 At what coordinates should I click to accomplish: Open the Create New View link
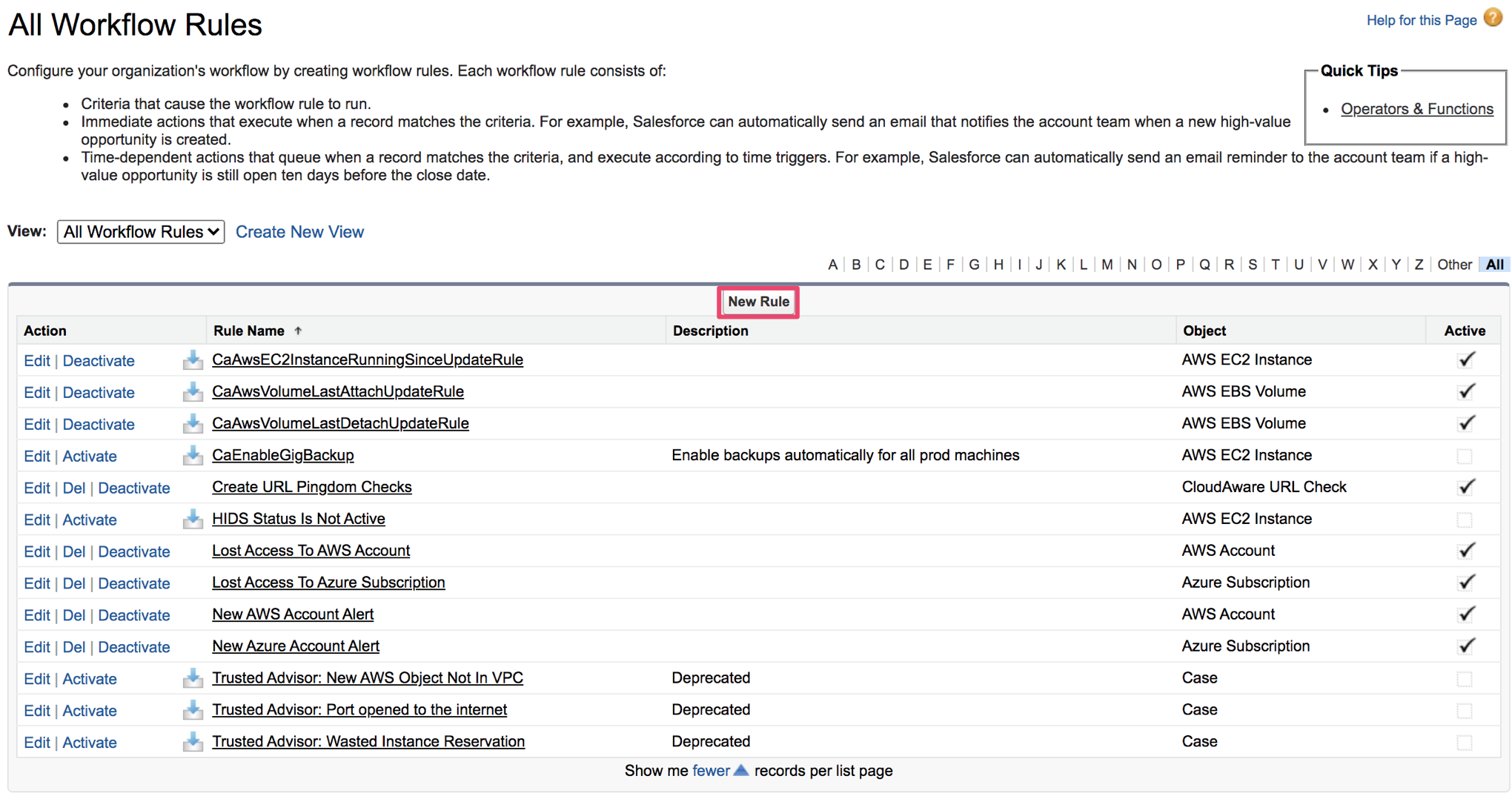point(299,232)
